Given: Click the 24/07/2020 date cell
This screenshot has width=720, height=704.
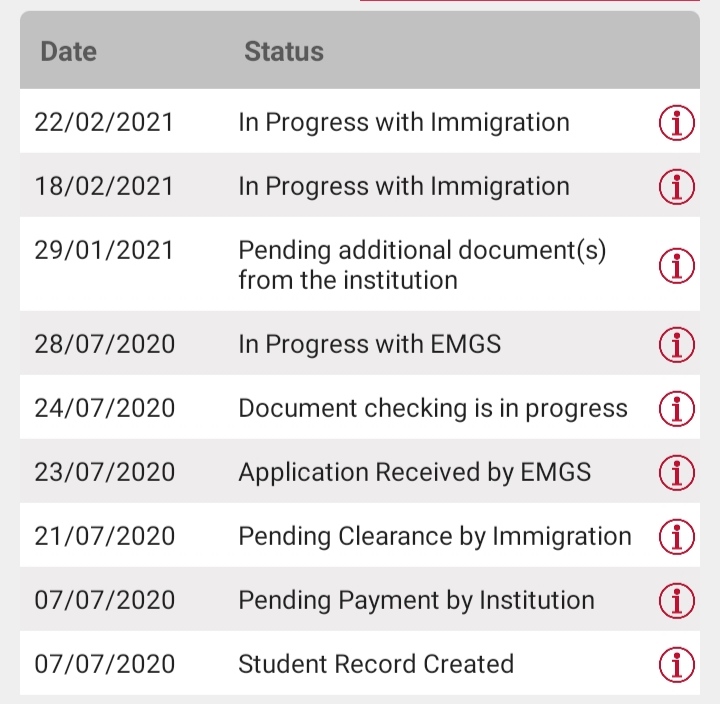Looking at the screenshot, I should [x=104, y=408].
